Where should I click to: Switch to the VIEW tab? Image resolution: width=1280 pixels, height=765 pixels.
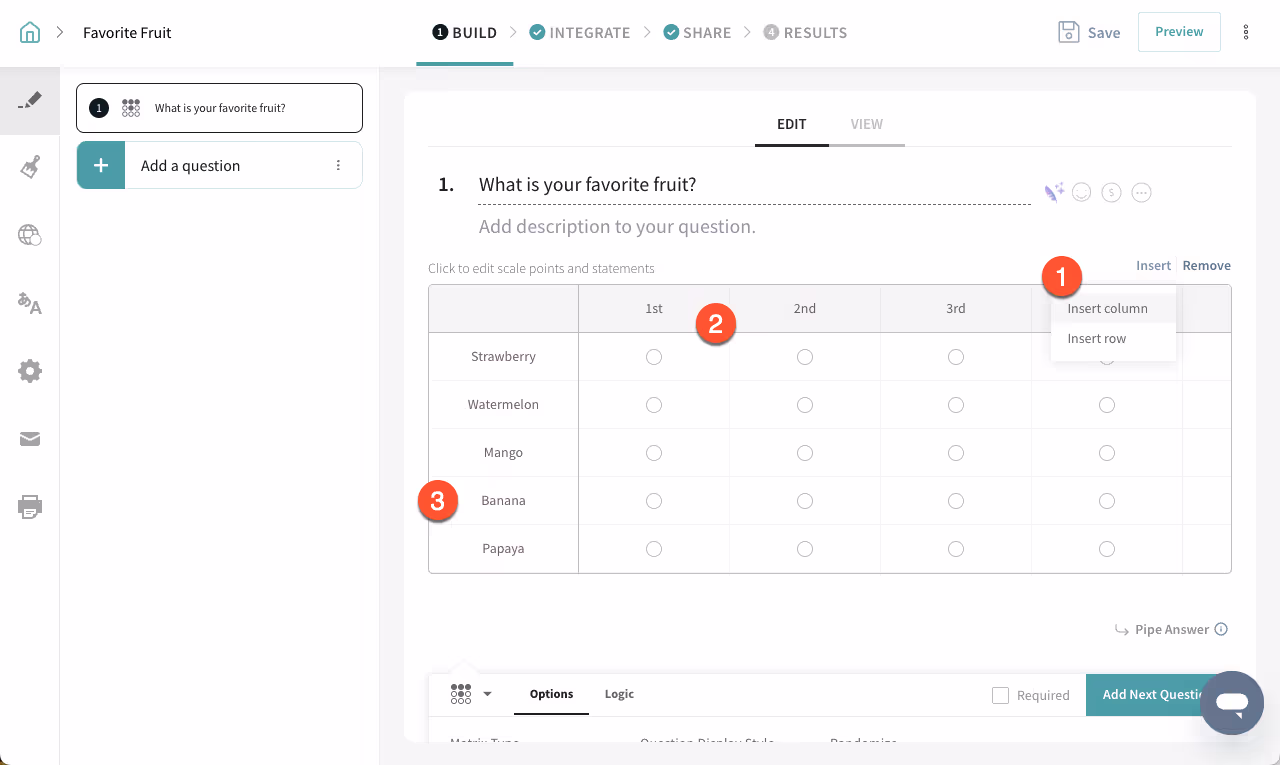coord(867,125)
